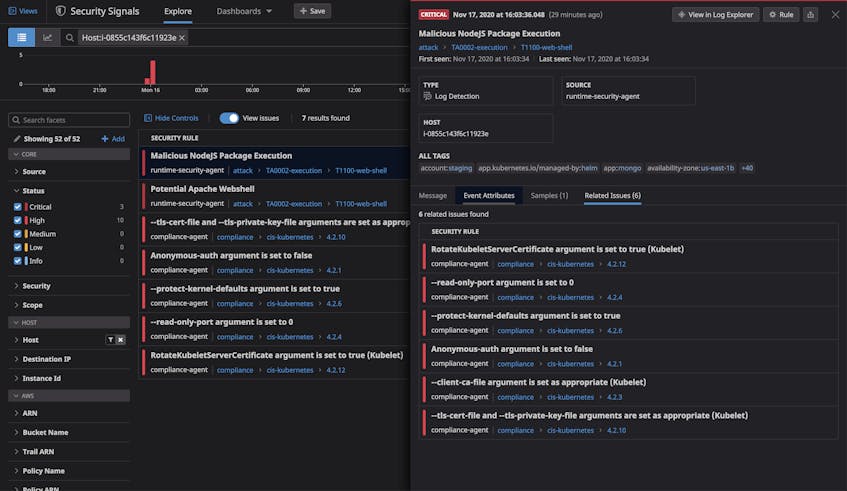Collapse the AWS facet group
The height and width of the screenshot is (491, 847).
(69, 396)
